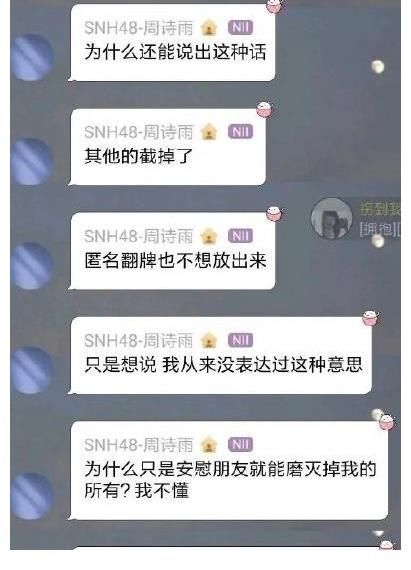Select the message "只是想说 我从来没表达过这种意思"

pyautogui.click(x=223, y=365)
